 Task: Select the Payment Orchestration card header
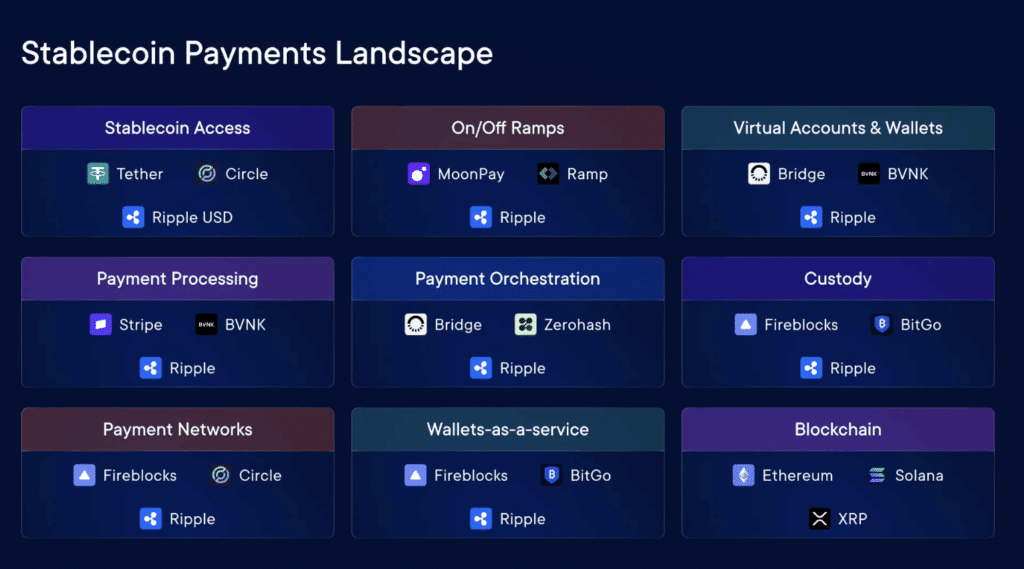tap(508, 279)
